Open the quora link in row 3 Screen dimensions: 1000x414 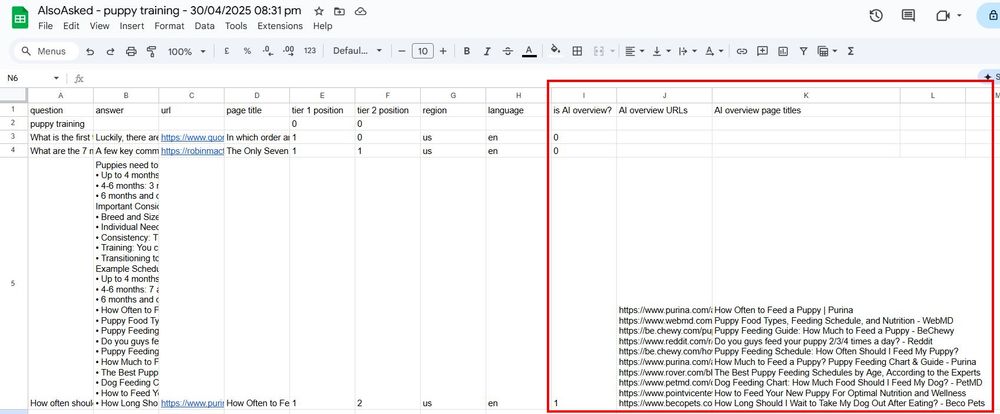(x=192, y=137)
